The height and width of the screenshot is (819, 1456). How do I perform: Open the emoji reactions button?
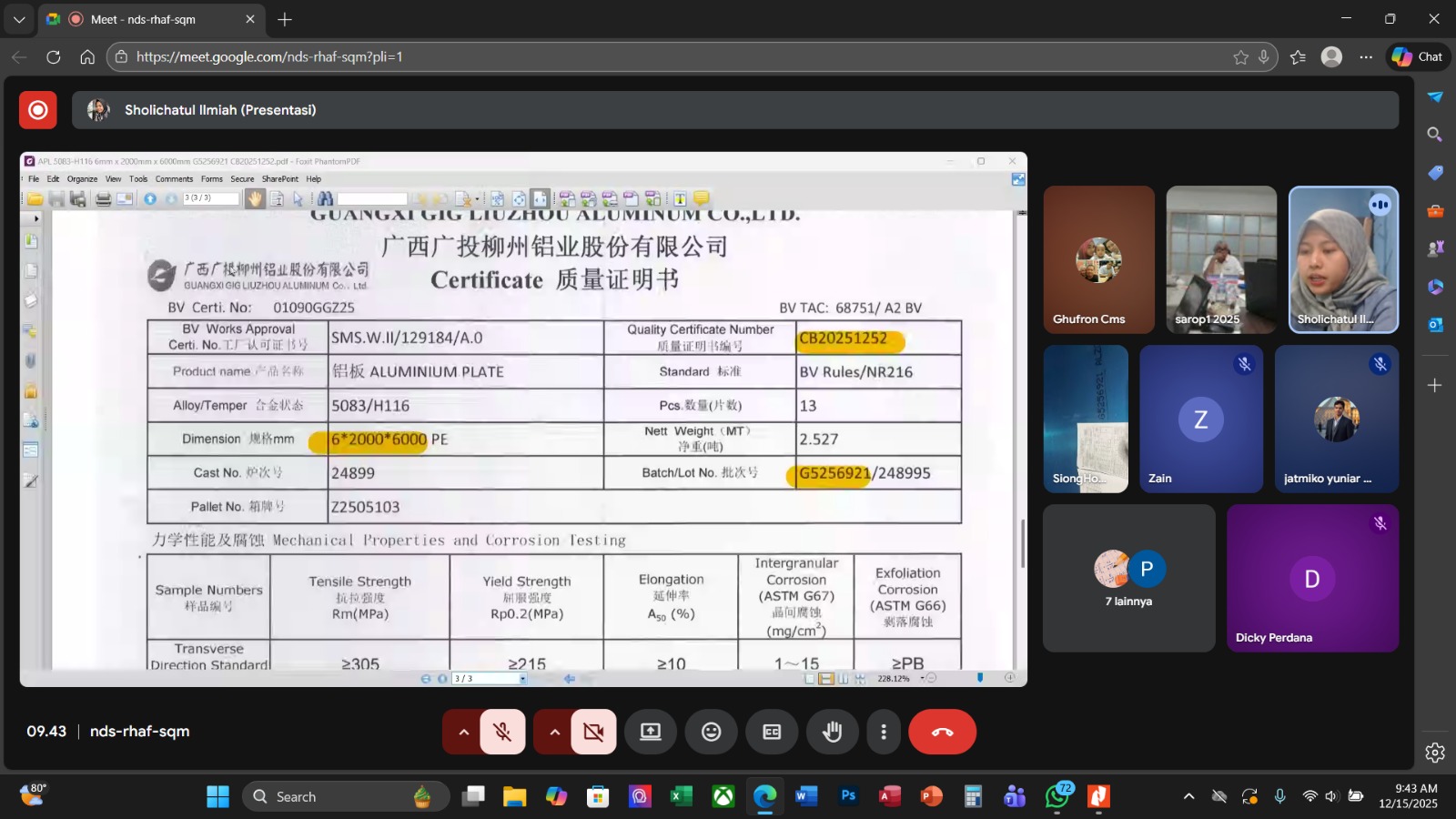(712, 732)
